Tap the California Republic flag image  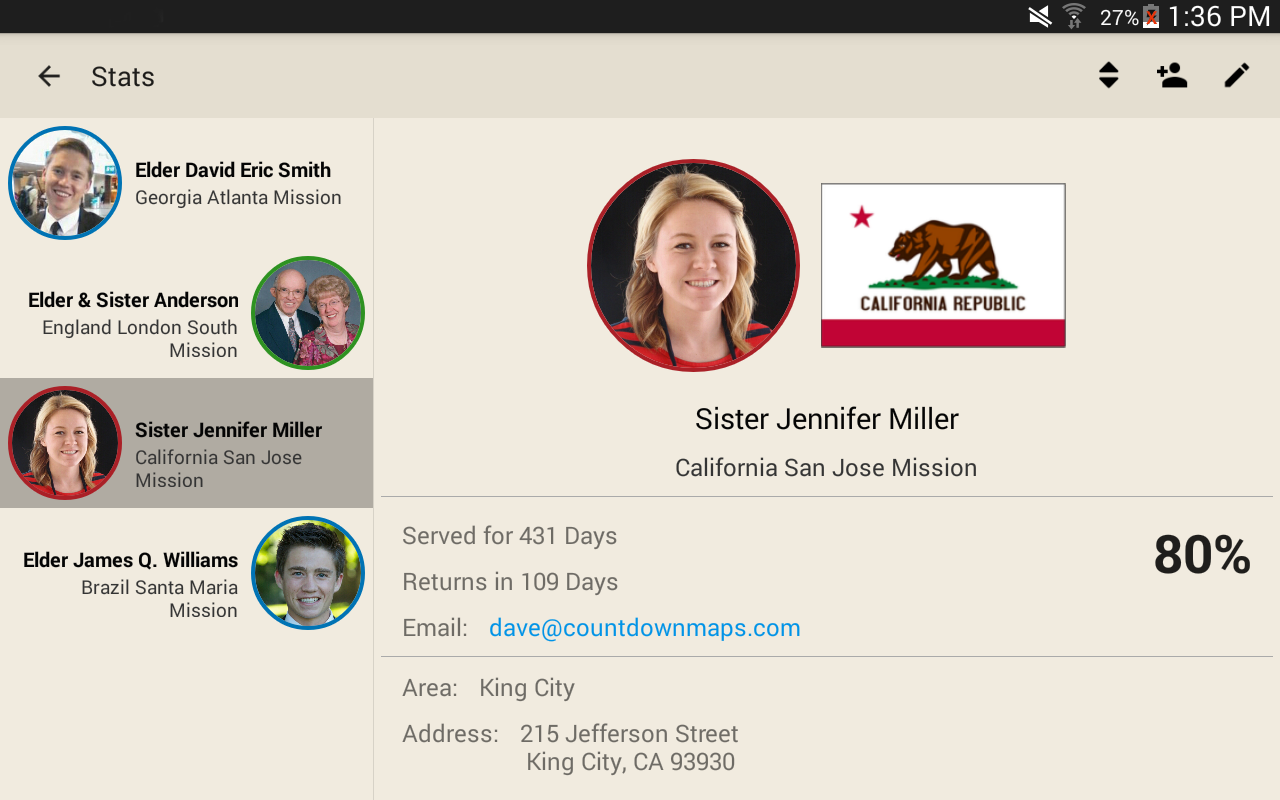tap(943, 265)
